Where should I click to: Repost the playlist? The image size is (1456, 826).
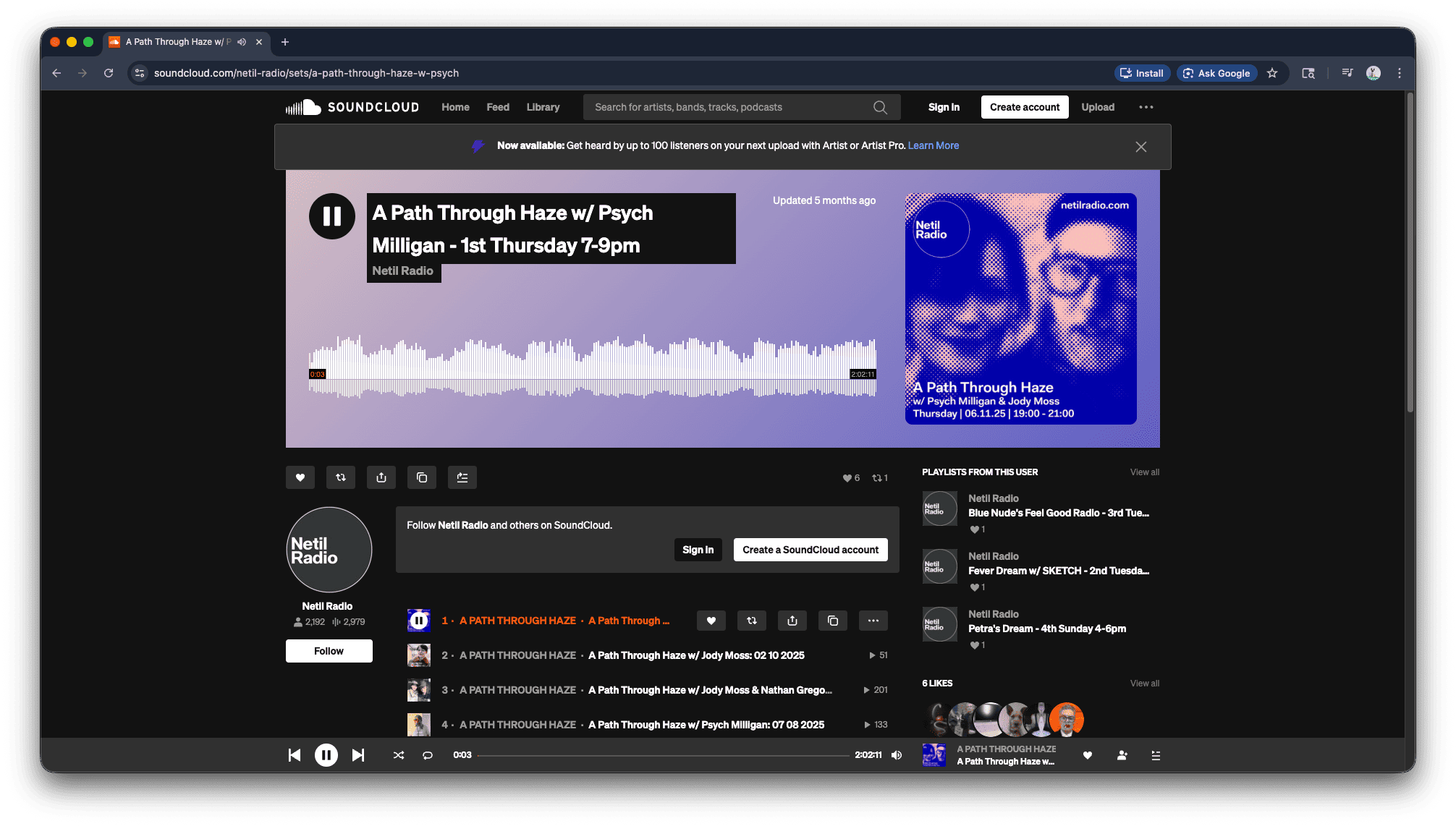pos(340,477)
